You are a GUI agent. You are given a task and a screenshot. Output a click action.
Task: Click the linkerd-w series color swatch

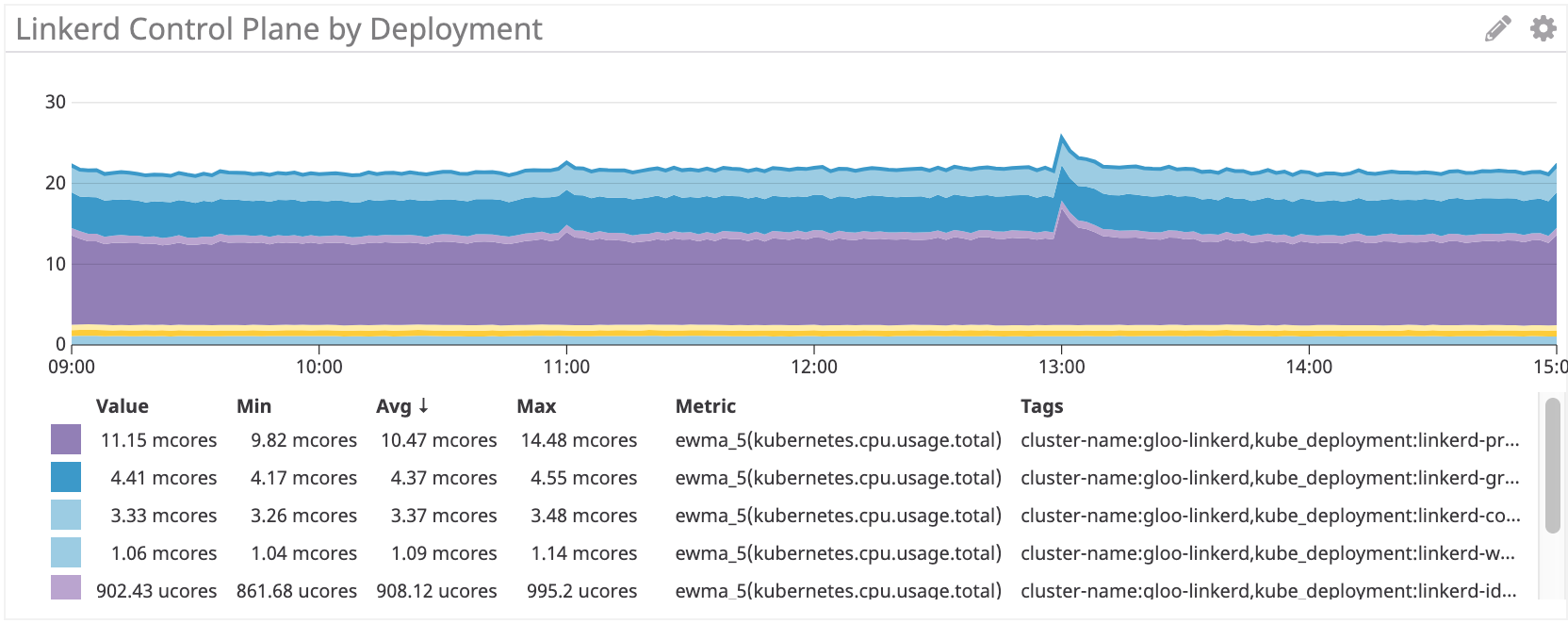click(66, 552)
